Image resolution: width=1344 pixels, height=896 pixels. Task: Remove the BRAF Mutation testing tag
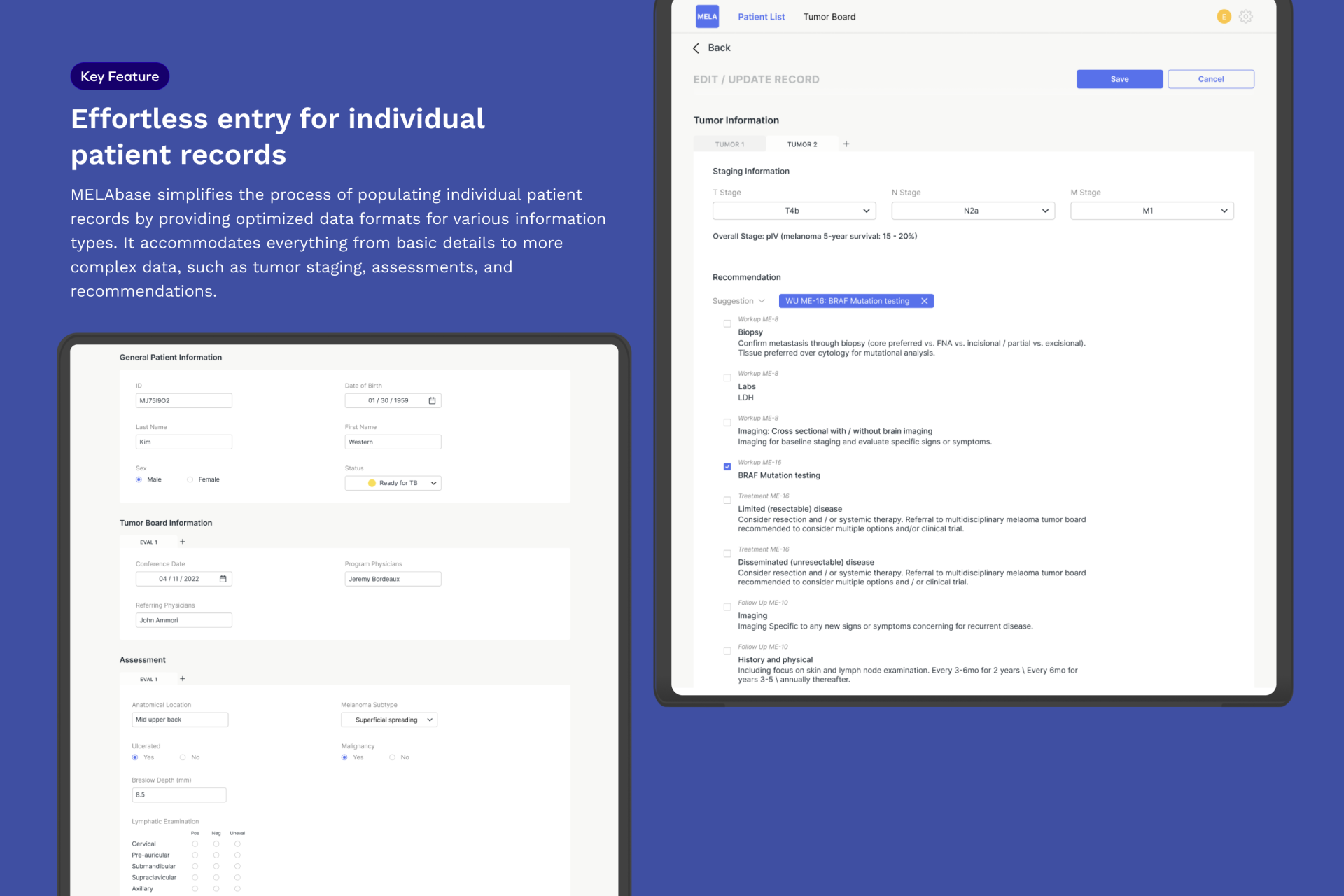tap(924, 301)
